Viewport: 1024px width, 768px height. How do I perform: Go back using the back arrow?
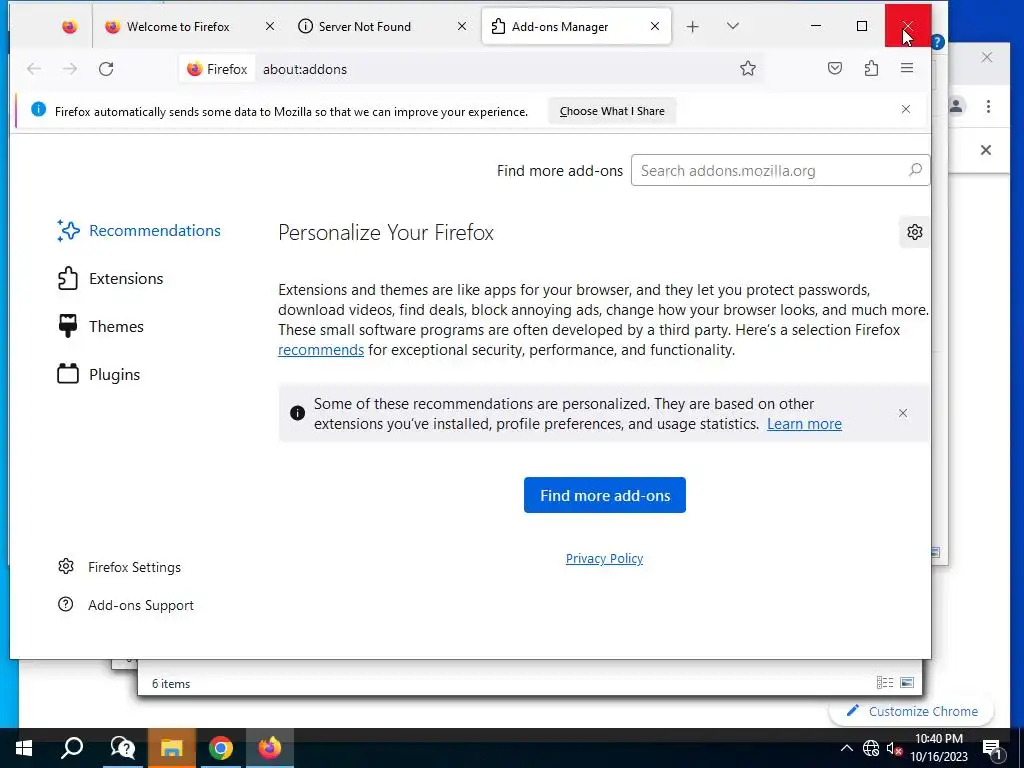pyautogui.click(x=34, y=69)
